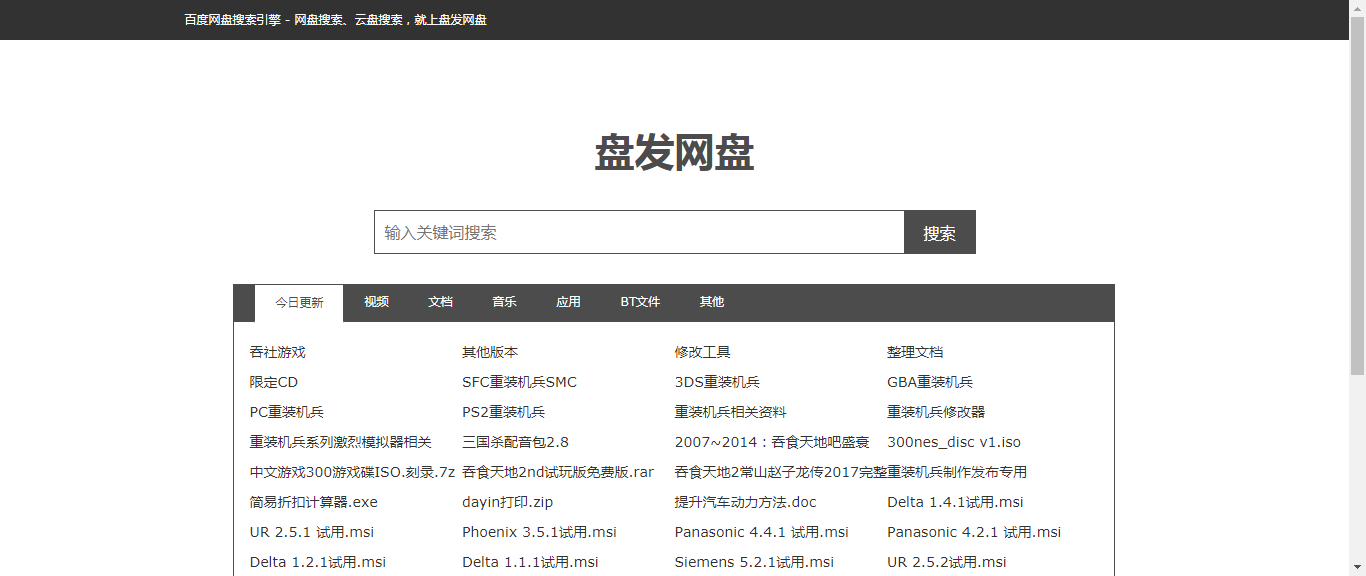Viewport: 1366px width, 576px height.
Task: Open the 其他 tab
Action: 712,302
